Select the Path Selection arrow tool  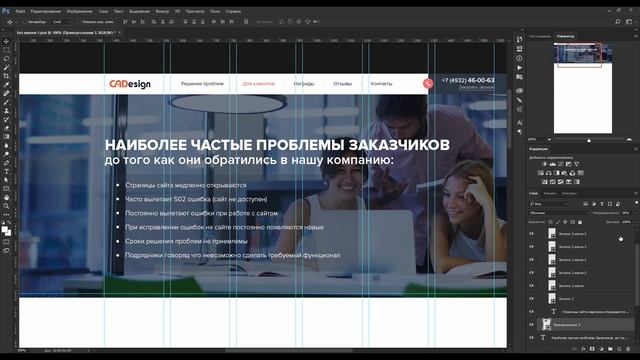(6, 180)
